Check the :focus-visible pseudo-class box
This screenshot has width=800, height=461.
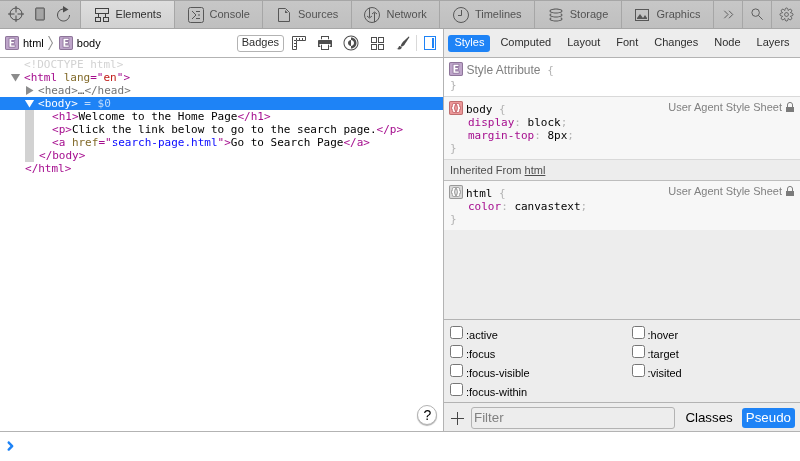(456, 371)
